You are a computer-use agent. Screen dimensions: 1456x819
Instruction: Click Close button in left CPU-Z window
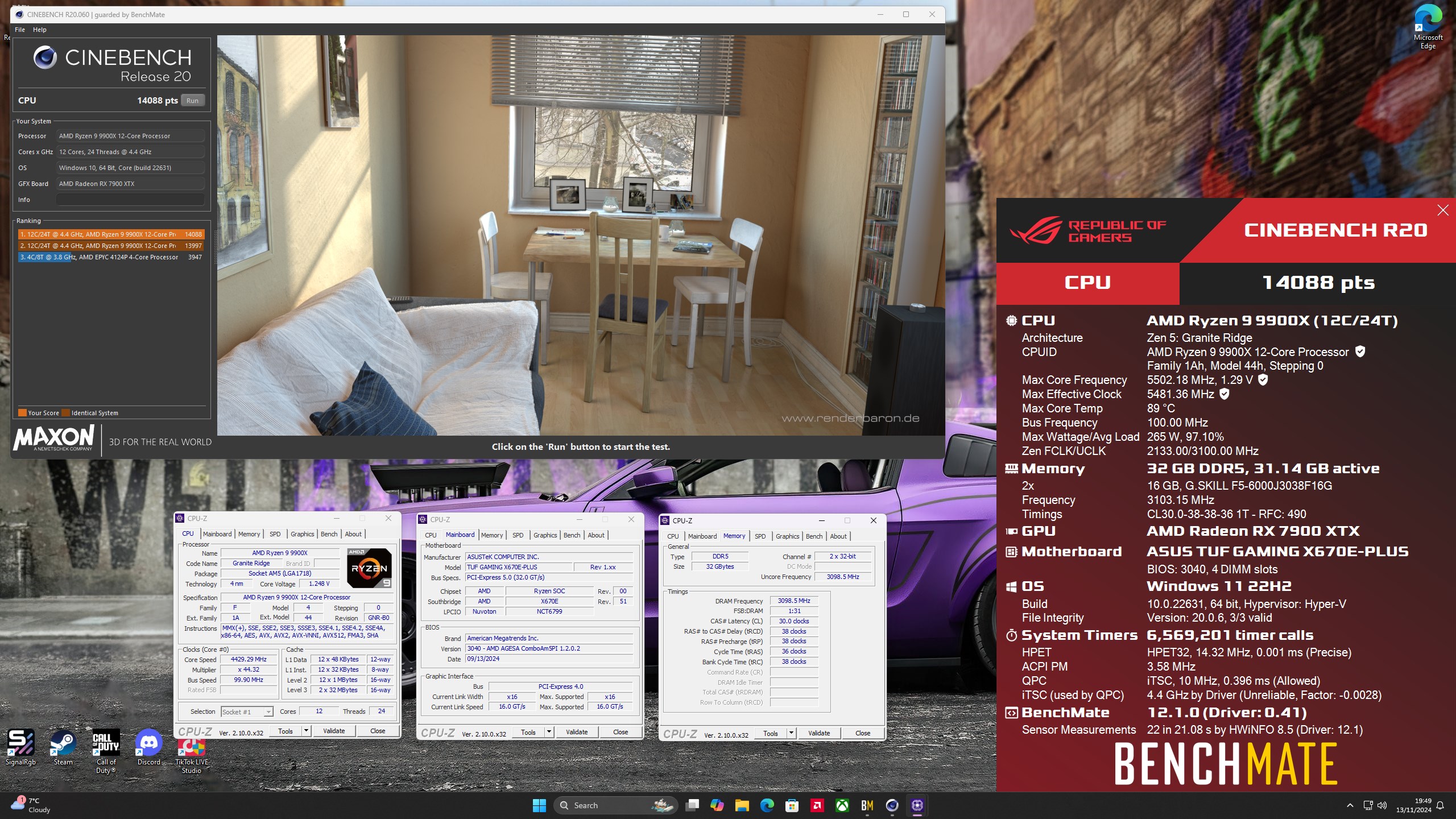378,731
